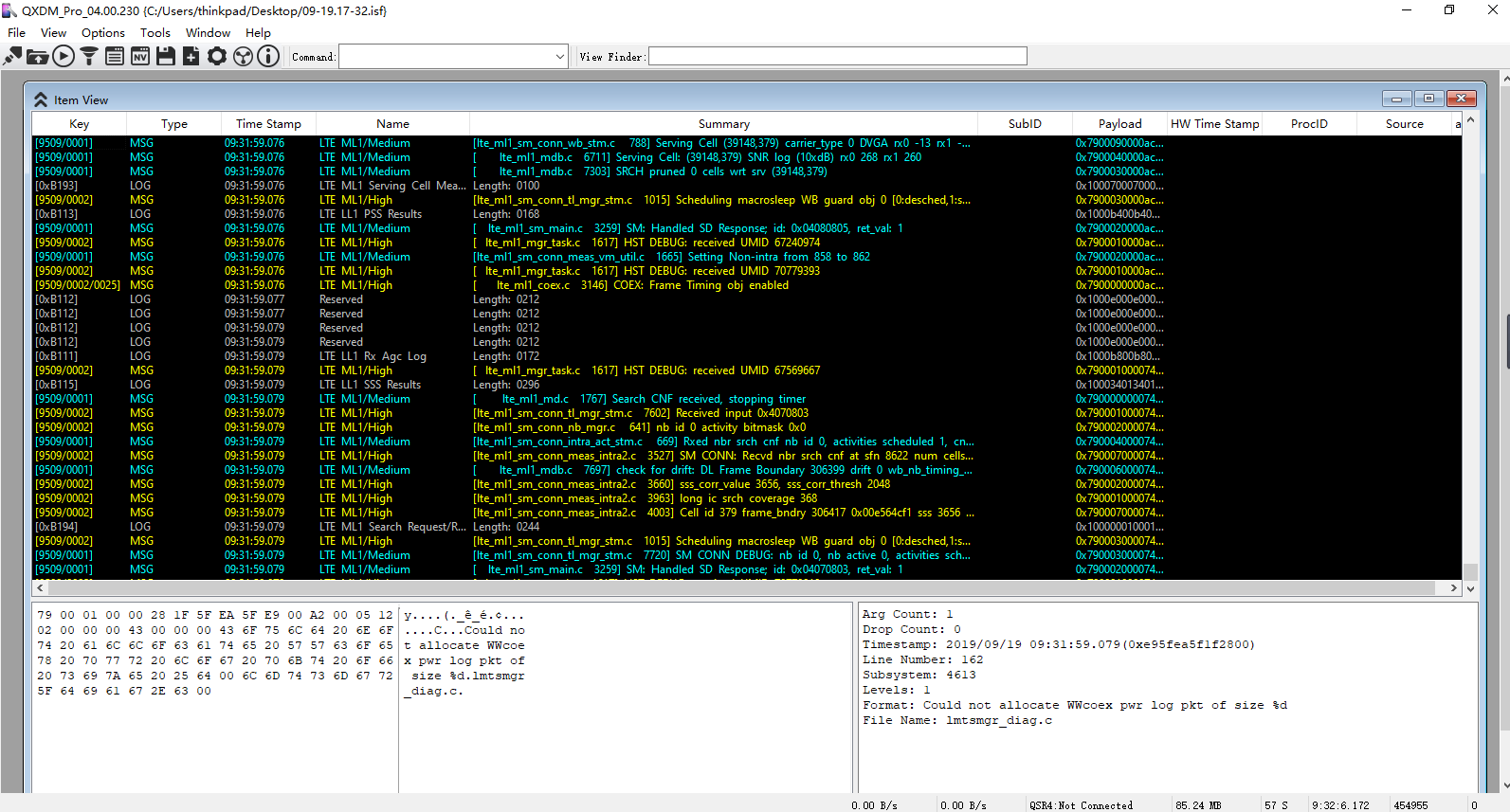Open settings with the gear icon
This screenshot has width=1510, height=812.
[x=217, y=57]
